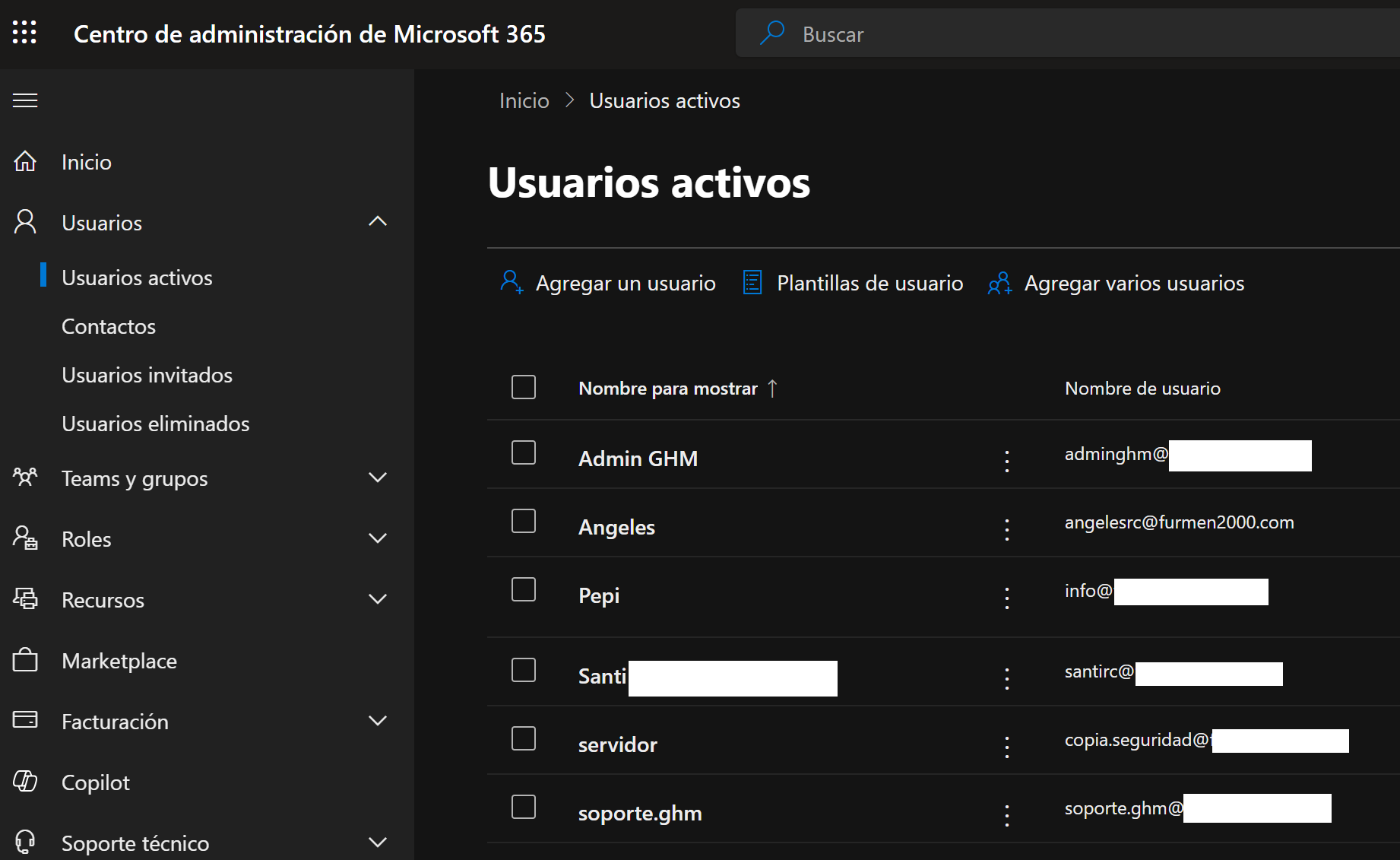The width and height of the screenshot is (1400, 860).
Task: Collapse navigation with the hamburger menu icon
Action: 25,100
